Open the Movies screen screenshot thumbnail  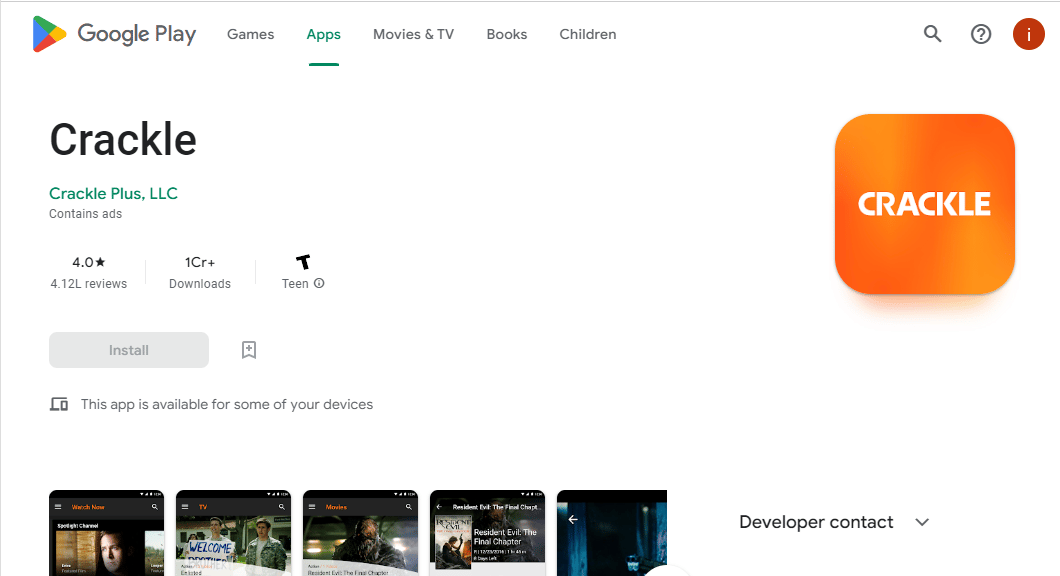pyautogui.click(x=360, y=533)
